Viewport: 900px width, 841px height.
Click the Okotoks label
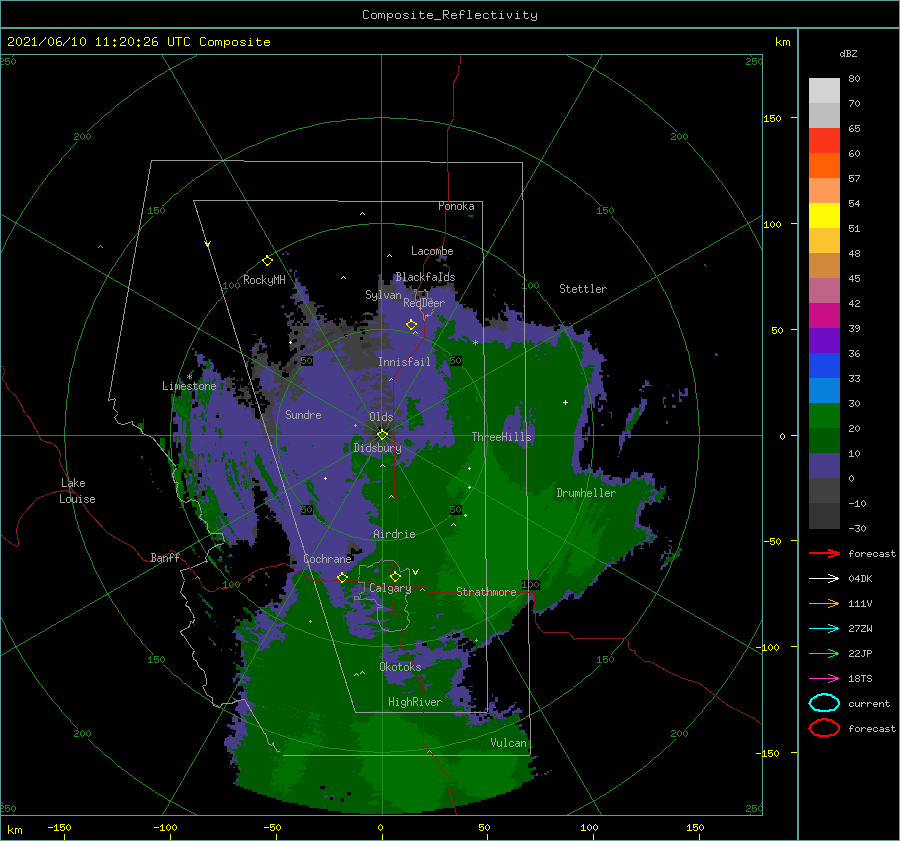(401, 667)
